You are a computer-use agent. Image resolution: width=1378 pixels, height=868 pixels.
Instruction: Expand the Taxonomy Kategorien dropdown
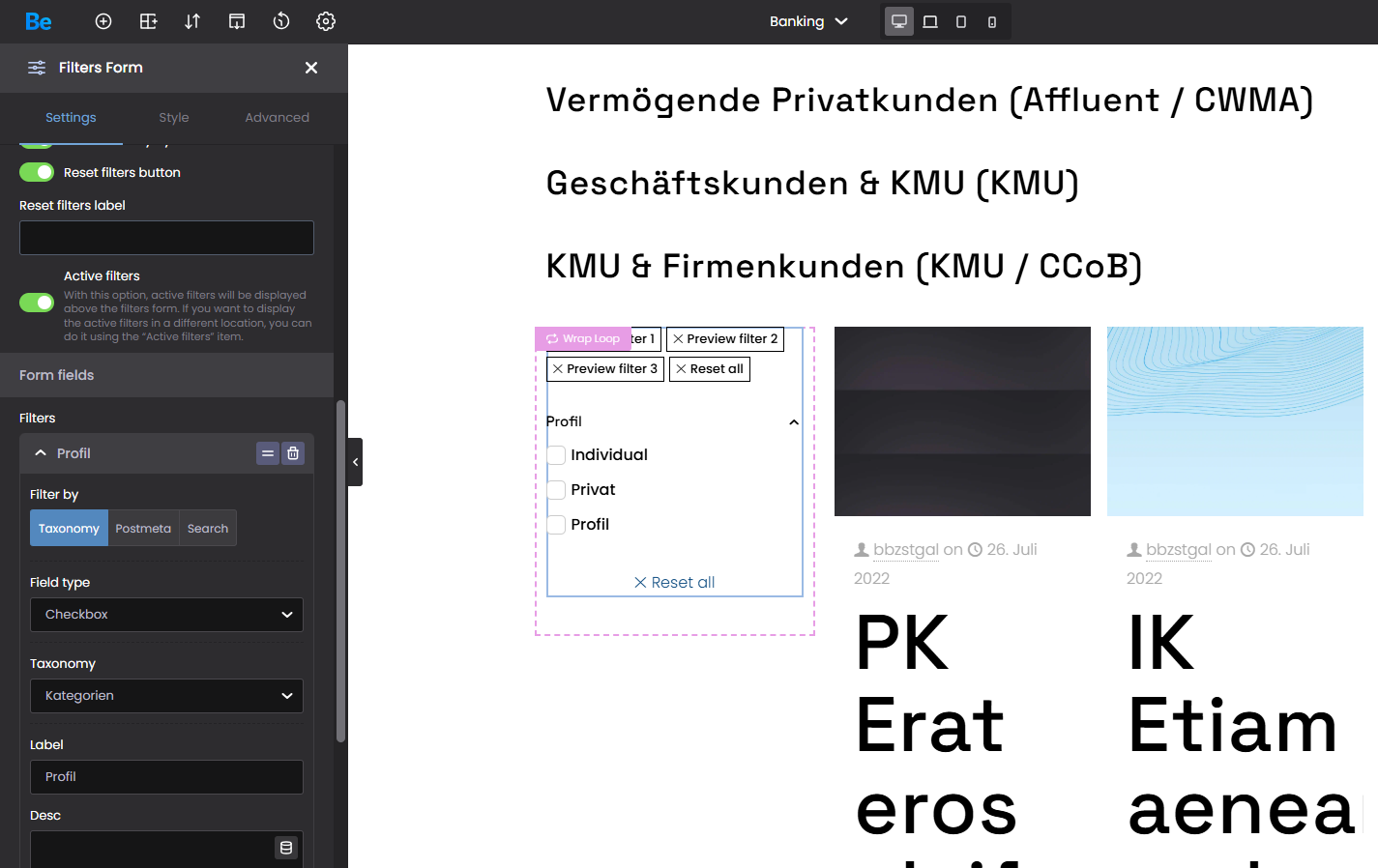(x=166, y=696)
